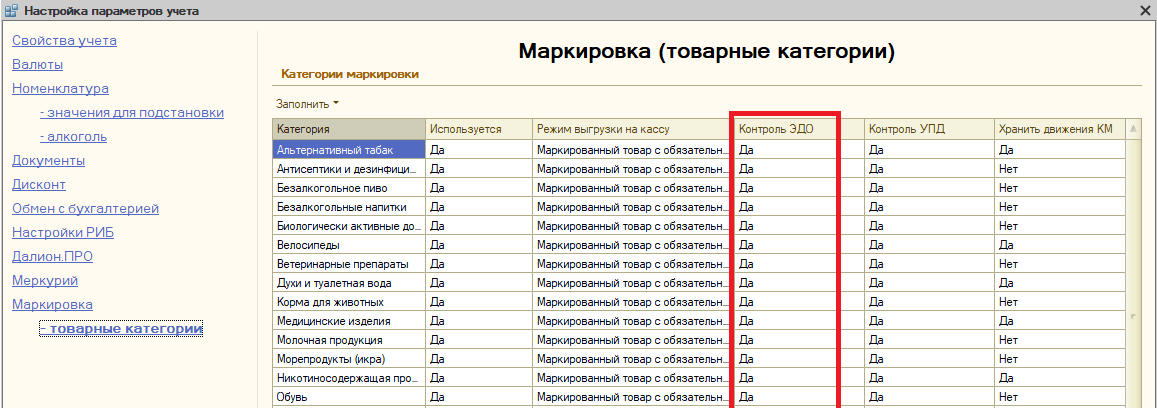Go to Валюты section

coord(37,65)
